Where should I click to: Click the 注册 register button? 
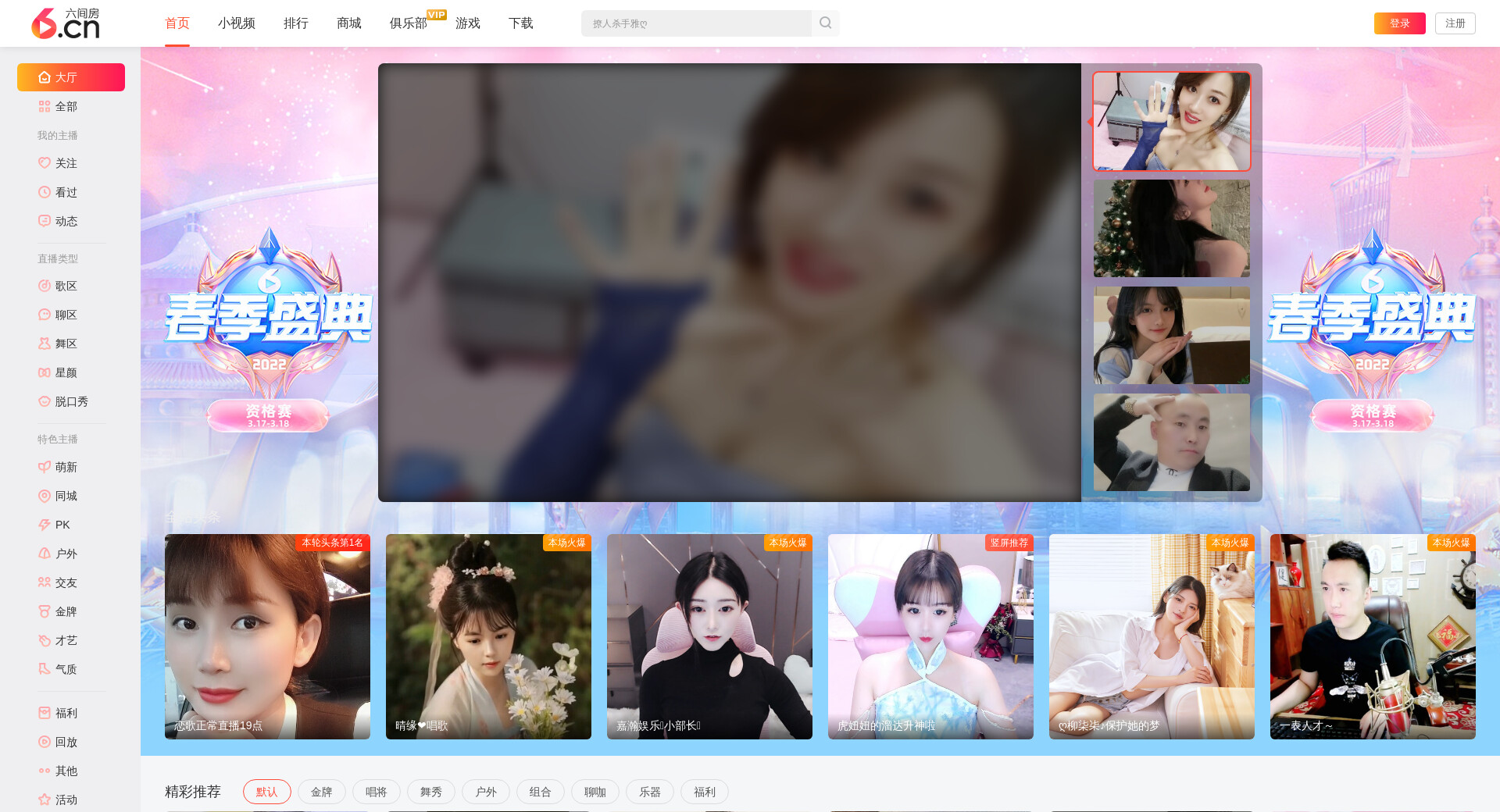point(1455,23)
